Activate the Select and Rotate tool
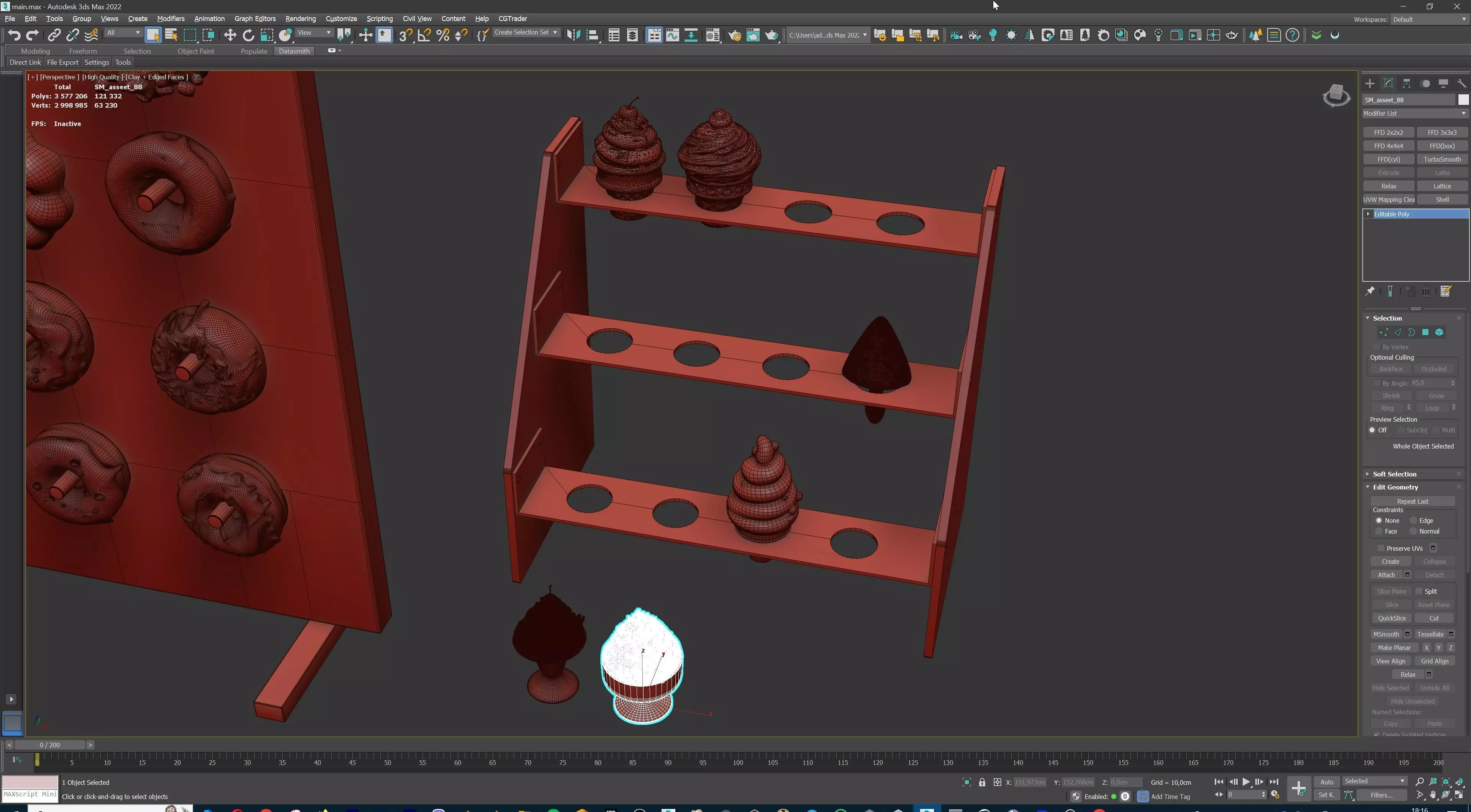 click(248, 35)
